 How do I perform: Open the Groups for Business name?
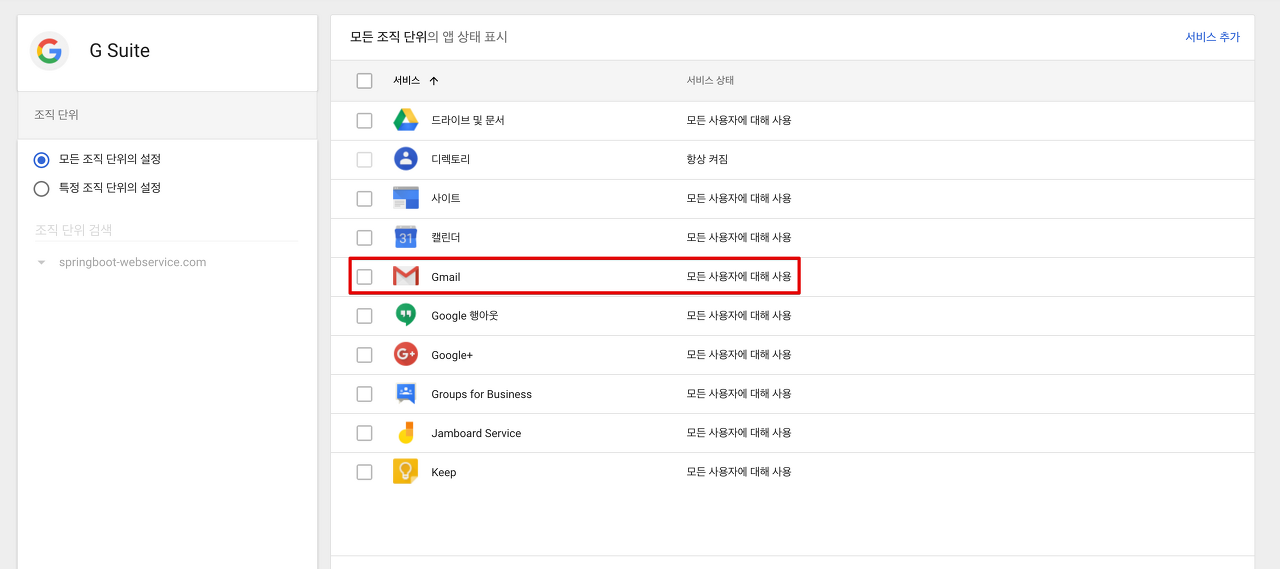pyautogui.click(x=482, y=394)
